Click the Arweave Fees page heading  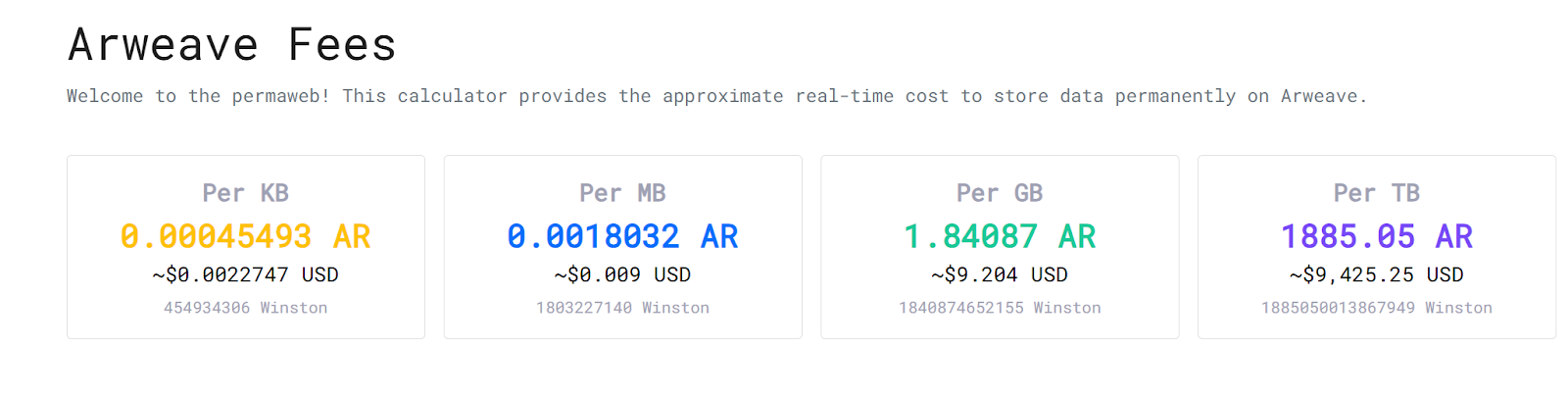coord(232,45)
